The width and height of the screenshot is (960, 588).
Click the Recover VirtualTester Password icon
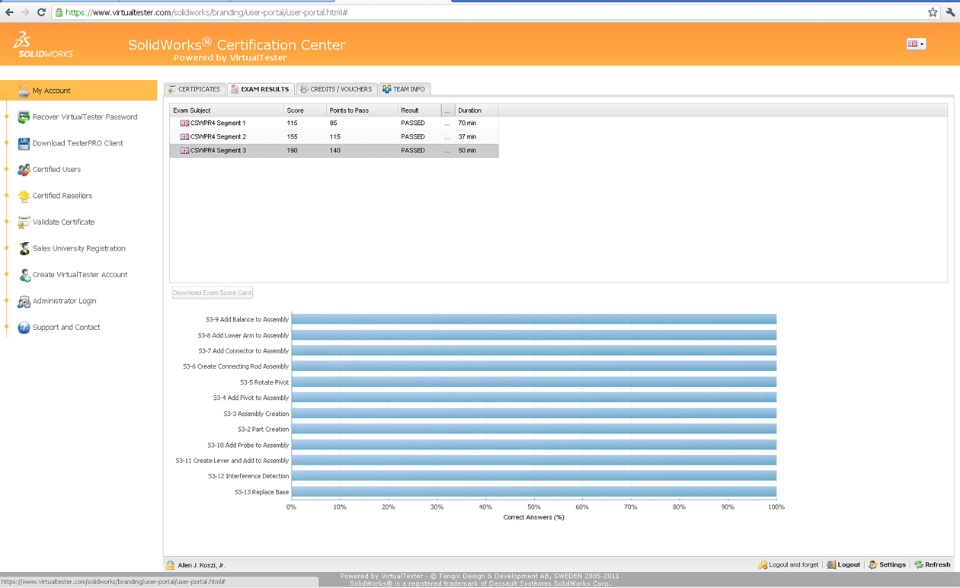coord(23,117)
